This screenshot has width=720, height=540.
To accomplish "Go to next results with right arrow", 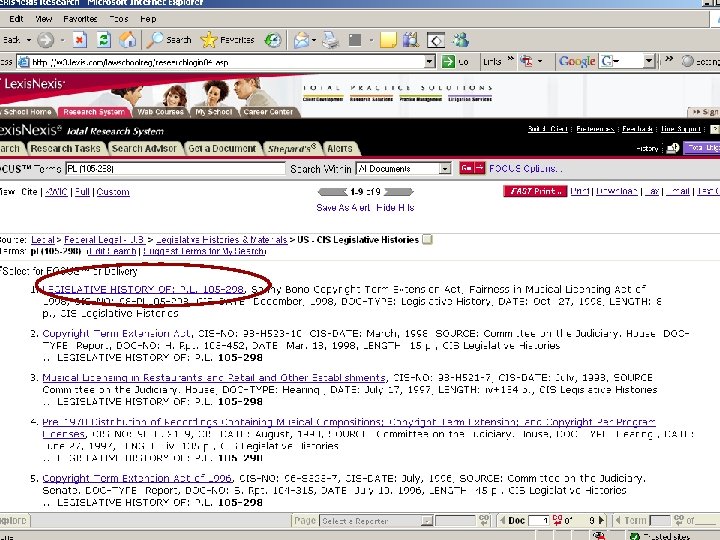I will pyautogui.click(x=399, y=191).
